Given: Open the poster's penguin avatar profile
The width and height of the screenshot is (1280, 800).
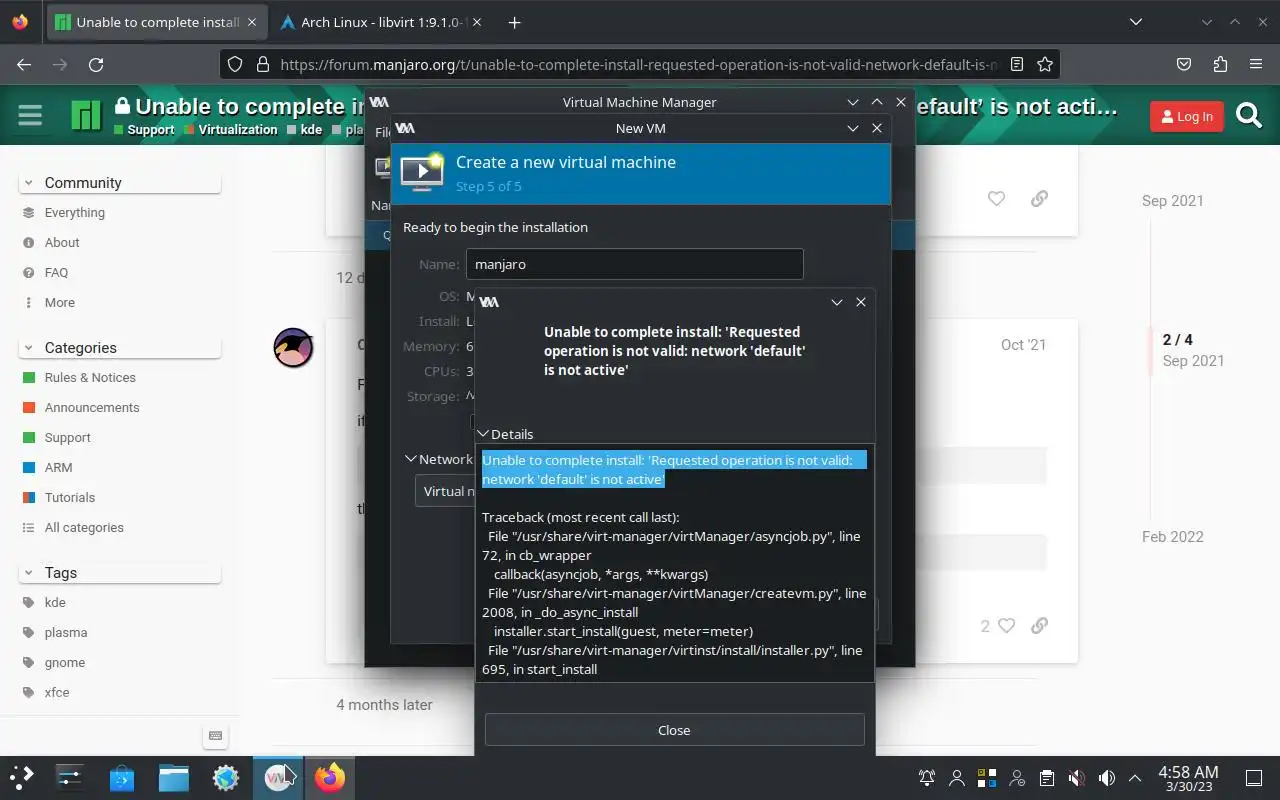Looking at the screenshot, I should tap(294, 347).
